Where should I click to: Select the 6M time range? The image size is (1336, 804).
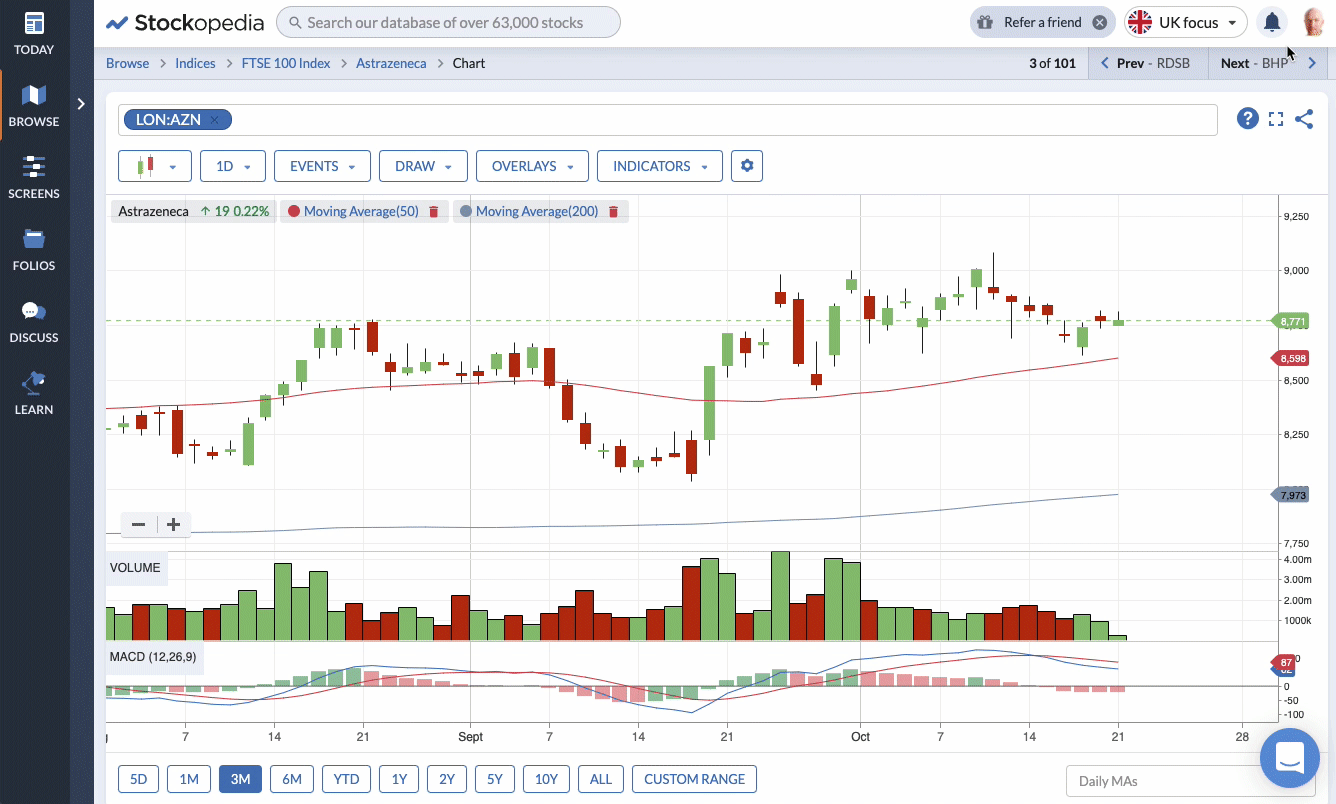[x=292, y=779]
